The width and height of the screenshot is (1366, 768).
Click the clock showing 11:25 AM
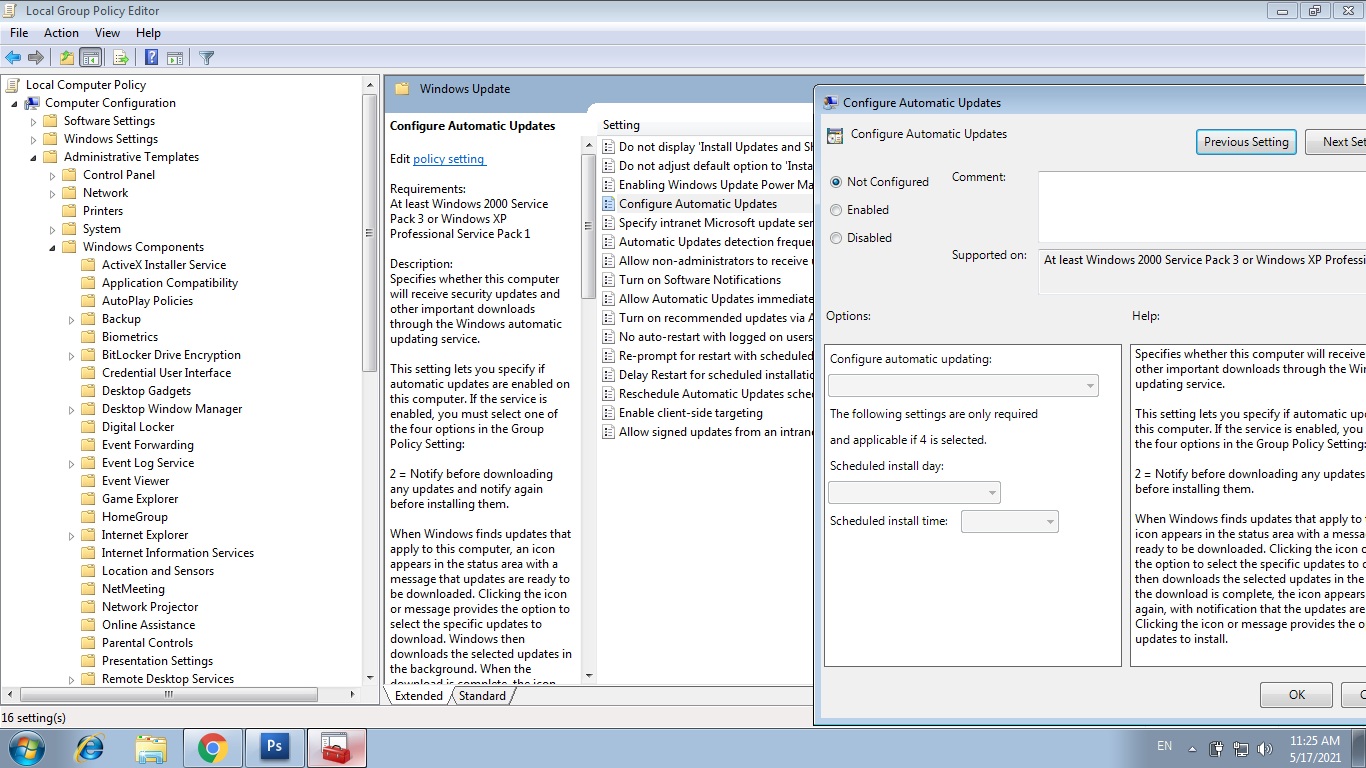tap(1315, 741)
